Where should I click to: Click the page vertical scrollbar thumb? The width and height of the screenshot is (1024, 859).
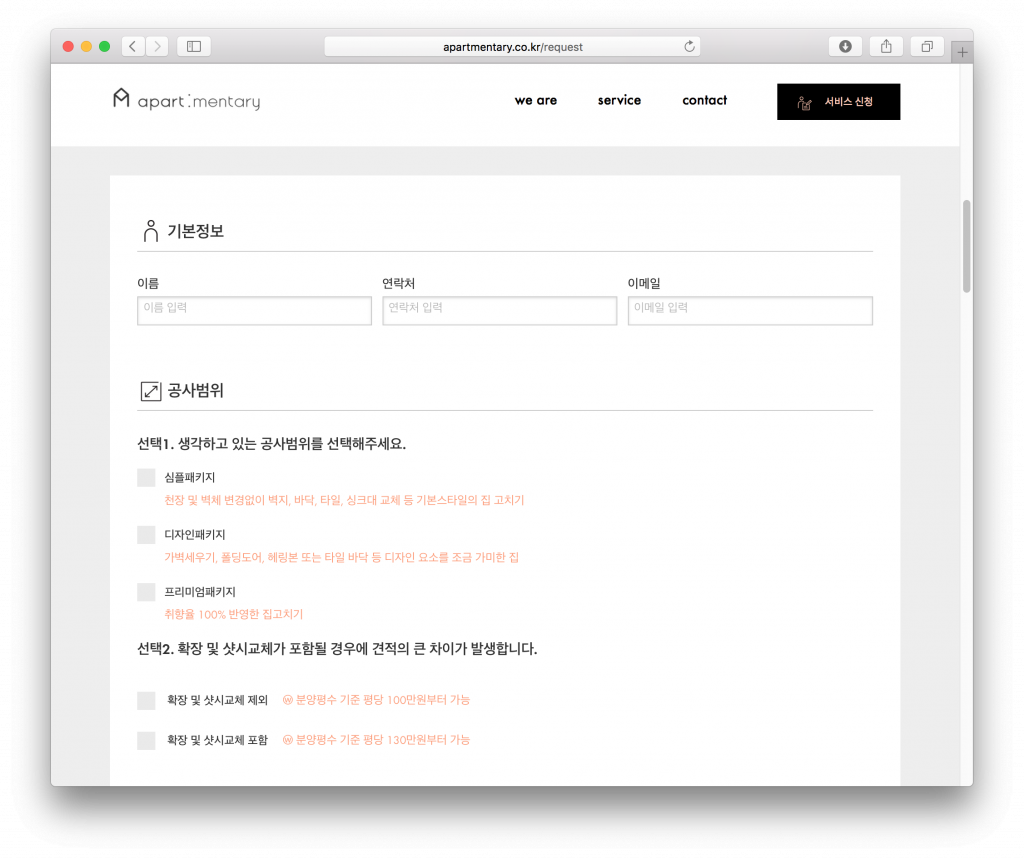pos(967,246)
